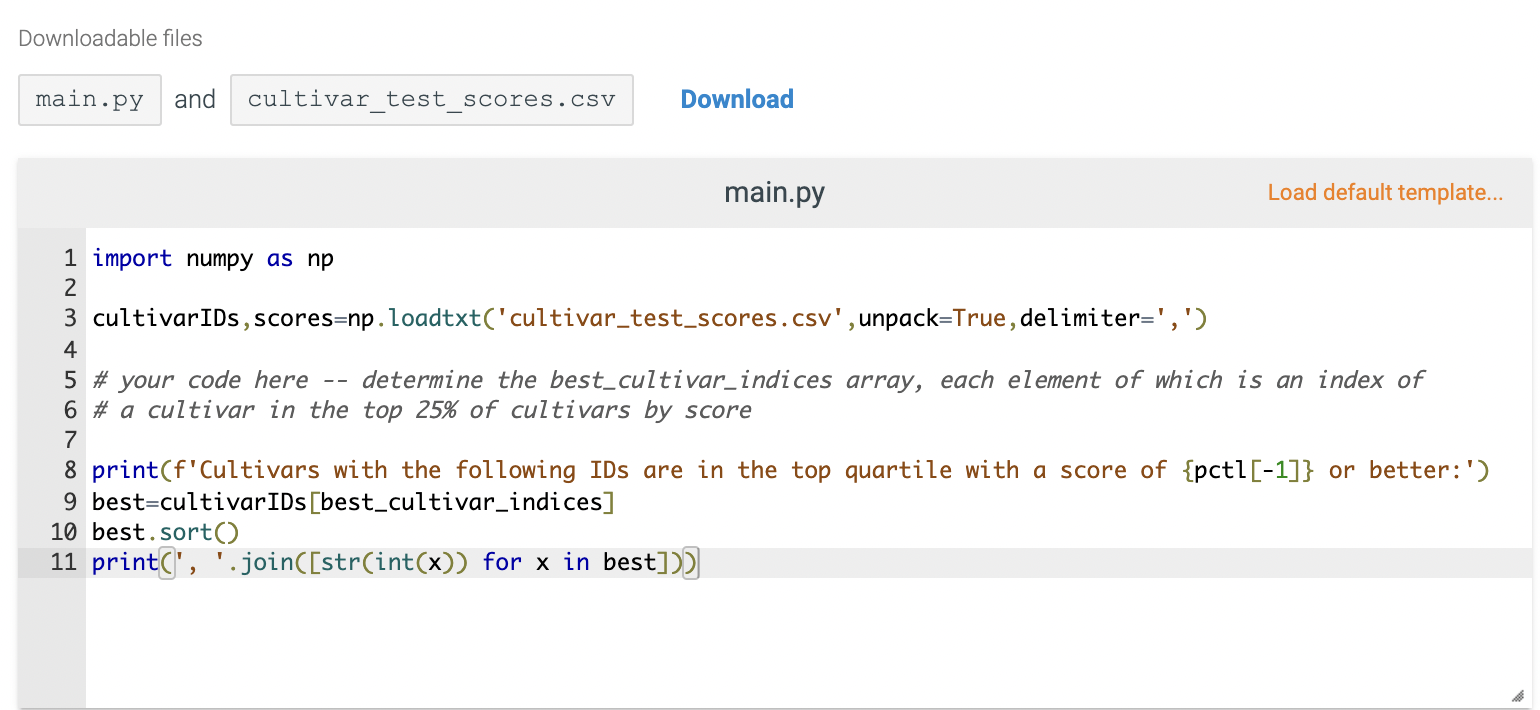
Task: Click the Download link
Action: pyautogui.click(x=736, y=99)
